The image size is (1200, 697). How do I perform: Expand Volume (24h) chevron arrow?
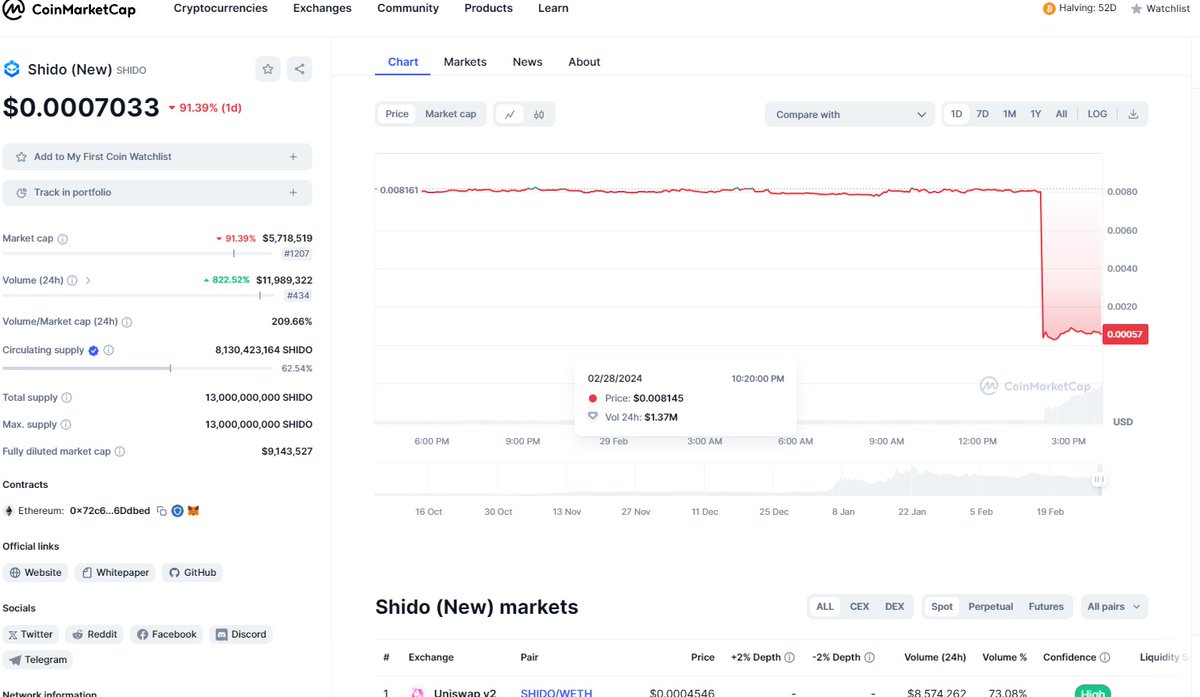point(88,281)
